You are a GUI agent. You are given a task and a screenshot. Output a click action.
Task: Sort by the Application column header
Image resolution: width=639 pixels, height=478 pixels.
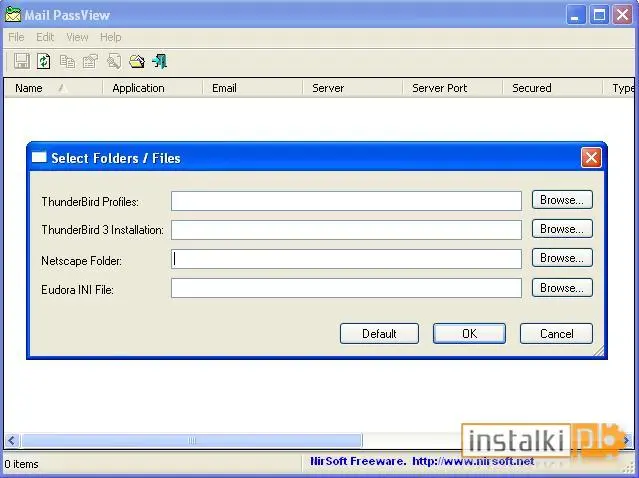[x=152, y=88]
